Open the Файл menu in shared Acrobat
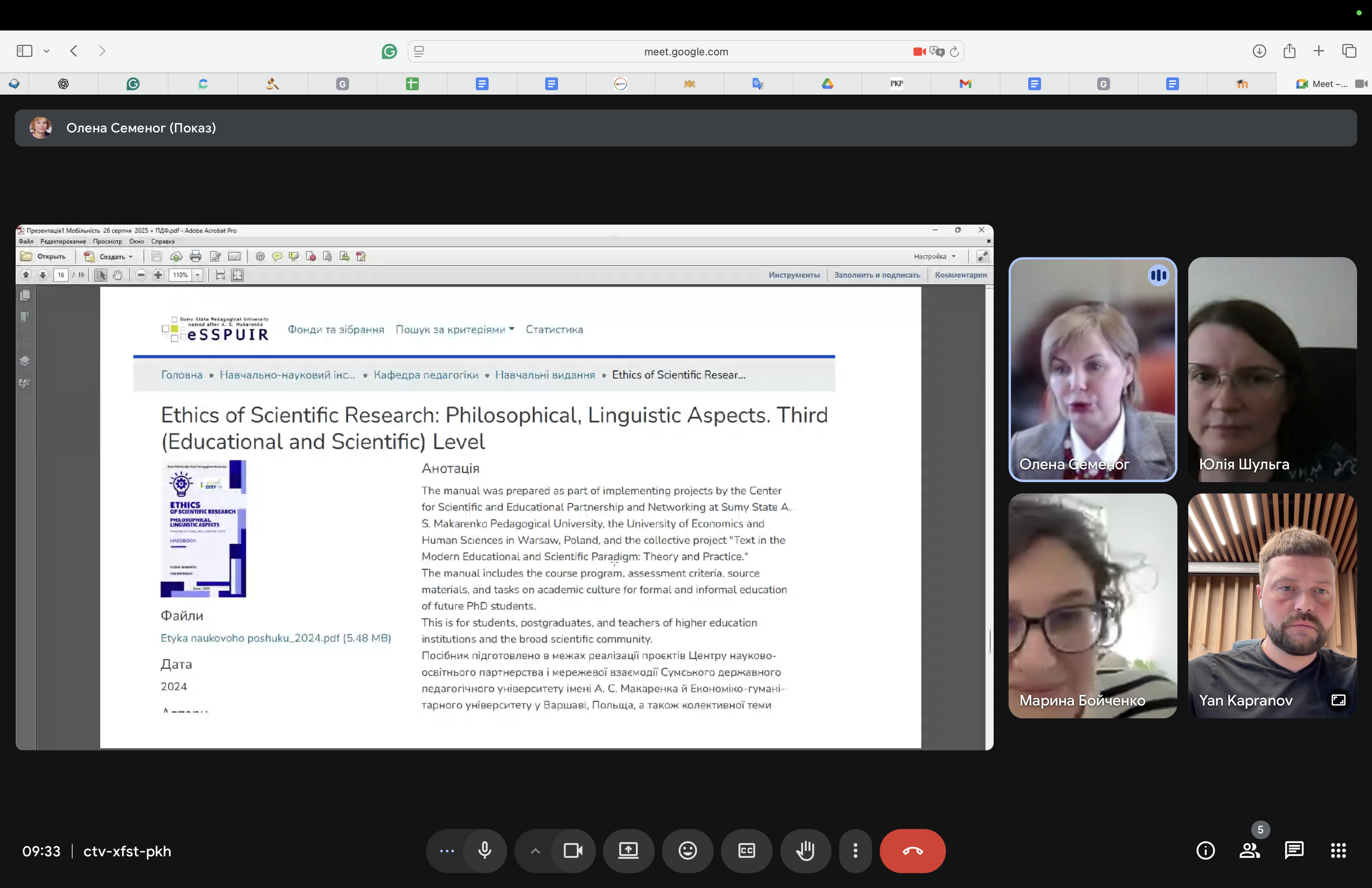1372x888 pixels. point(26,241)
